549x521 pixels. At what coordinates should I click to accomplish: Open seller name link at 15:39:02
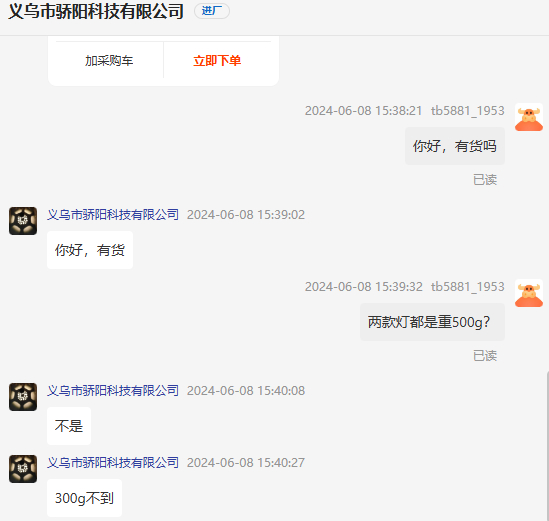(x=113, y=215)
